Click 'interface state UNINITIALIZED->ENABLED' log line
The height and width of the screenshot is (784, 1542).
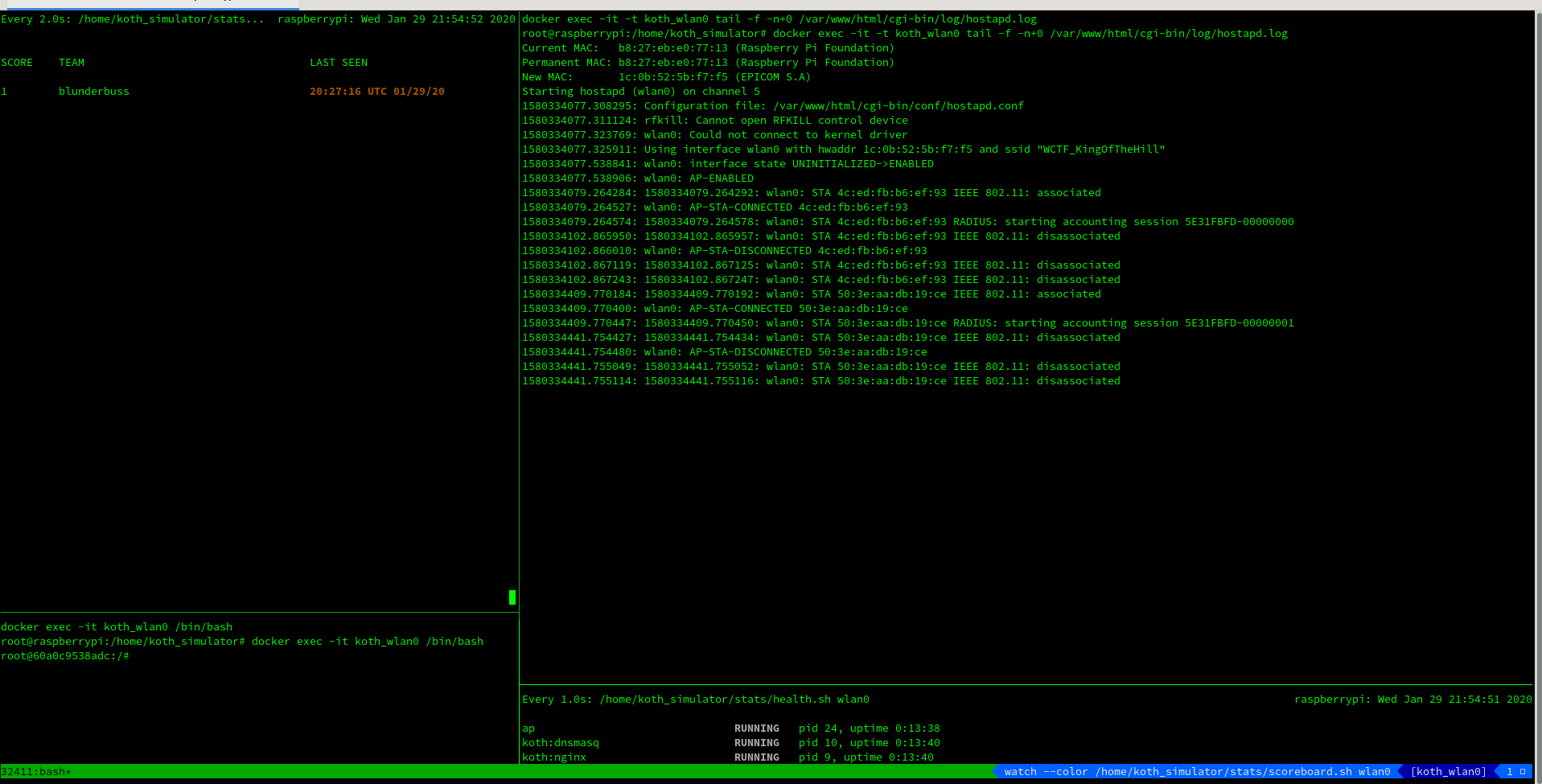pyautogui.click(x=728, y=164)
